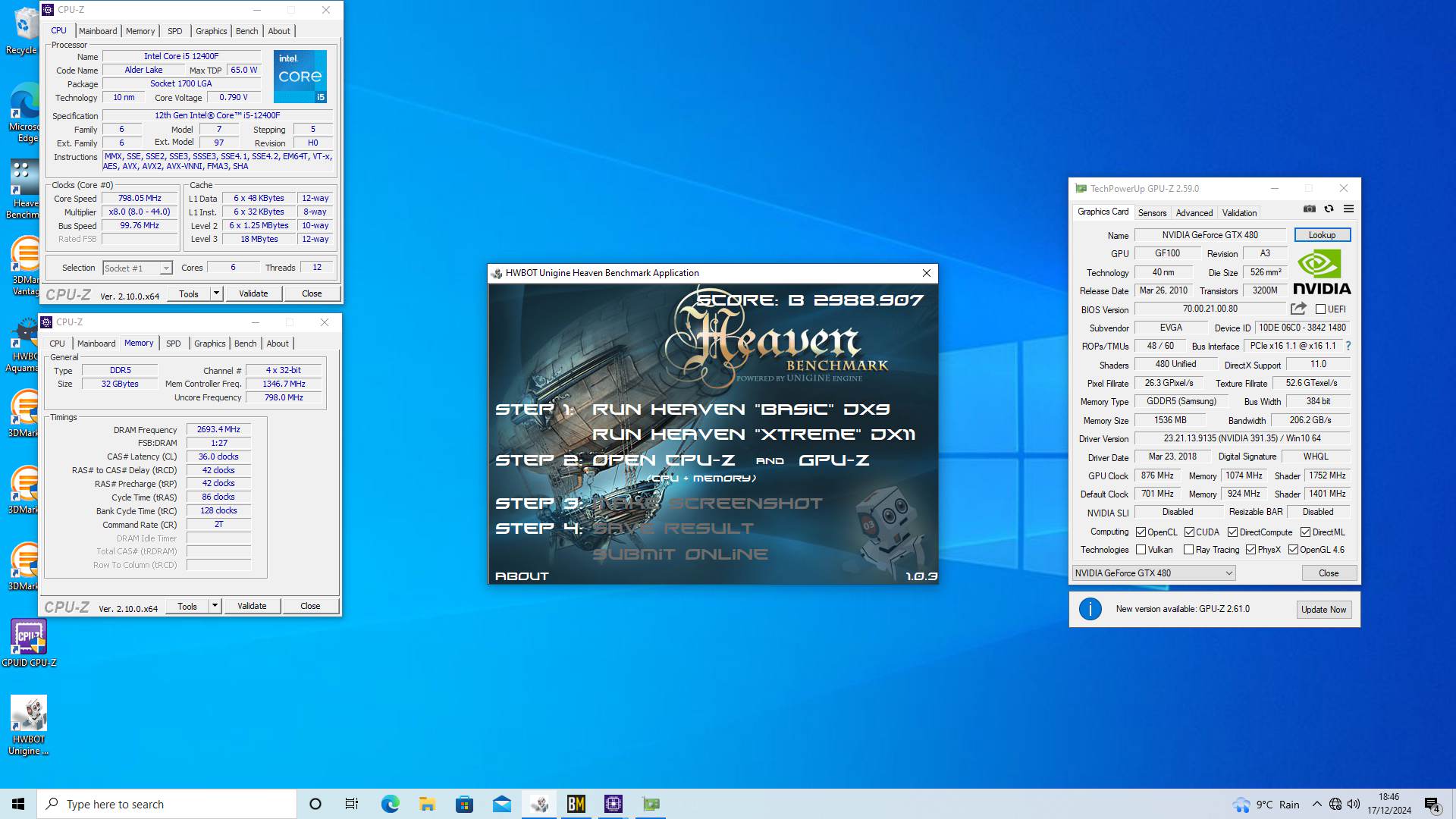Switch to CPU-Z on taskbar

(613, 804)
